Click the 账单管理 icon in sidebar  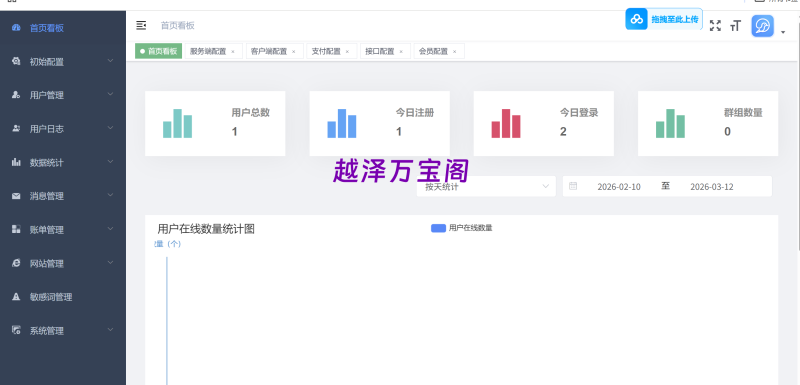point(16,229)
